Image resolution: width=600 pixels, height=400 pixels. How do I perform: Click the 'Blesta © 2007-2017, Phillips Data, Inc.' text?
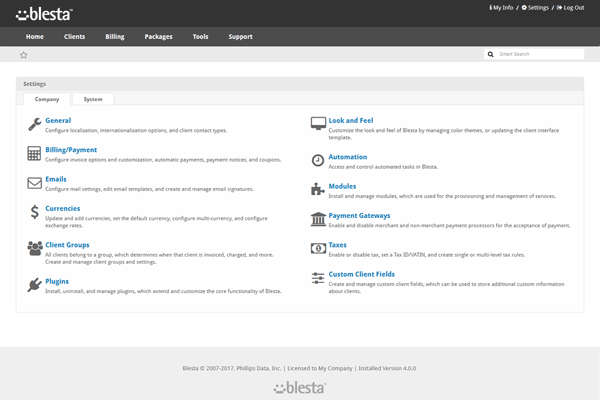[x=232, y=368]
